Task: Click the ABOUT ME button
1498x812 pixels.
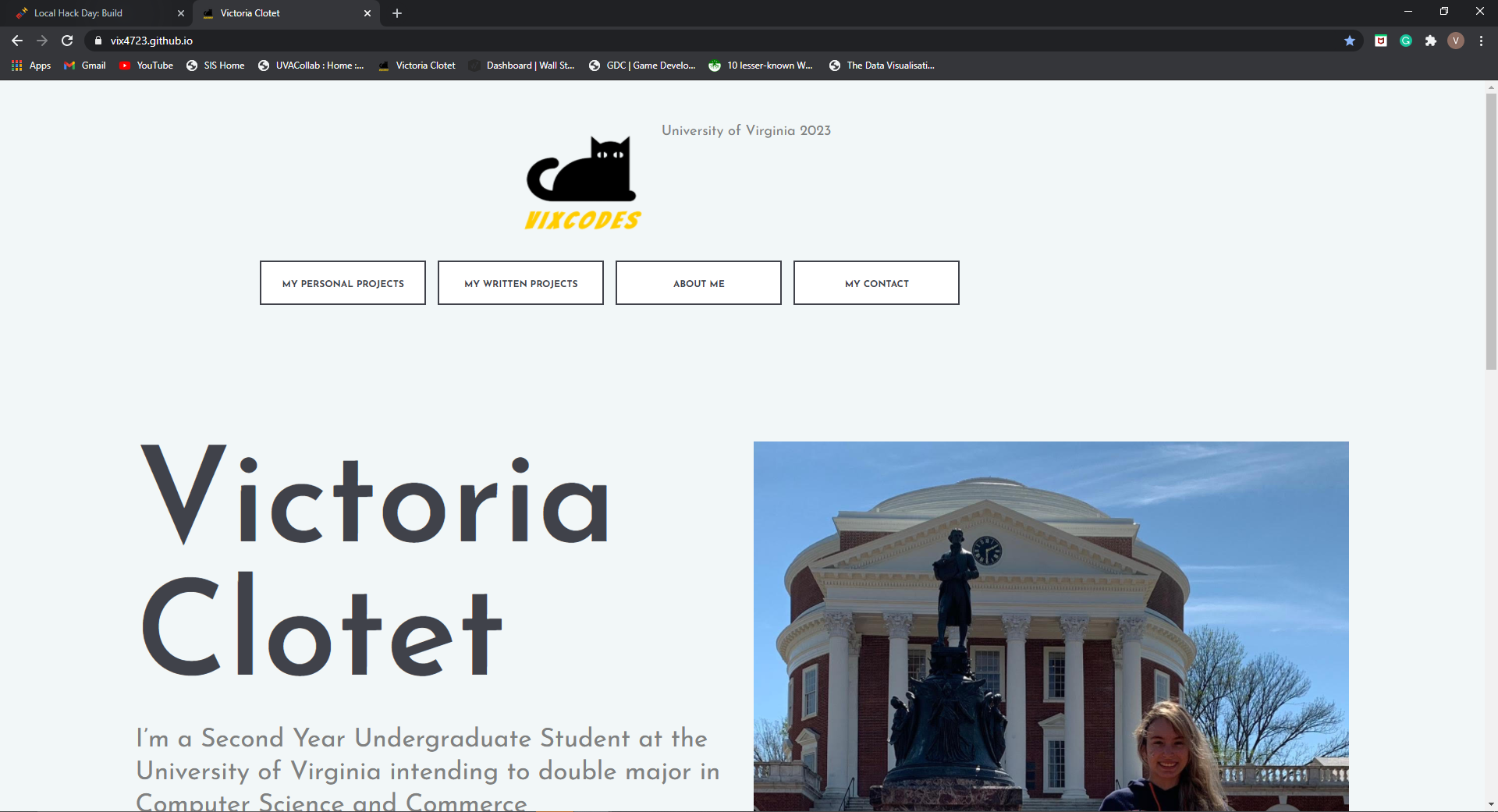Action: point(698,283)
